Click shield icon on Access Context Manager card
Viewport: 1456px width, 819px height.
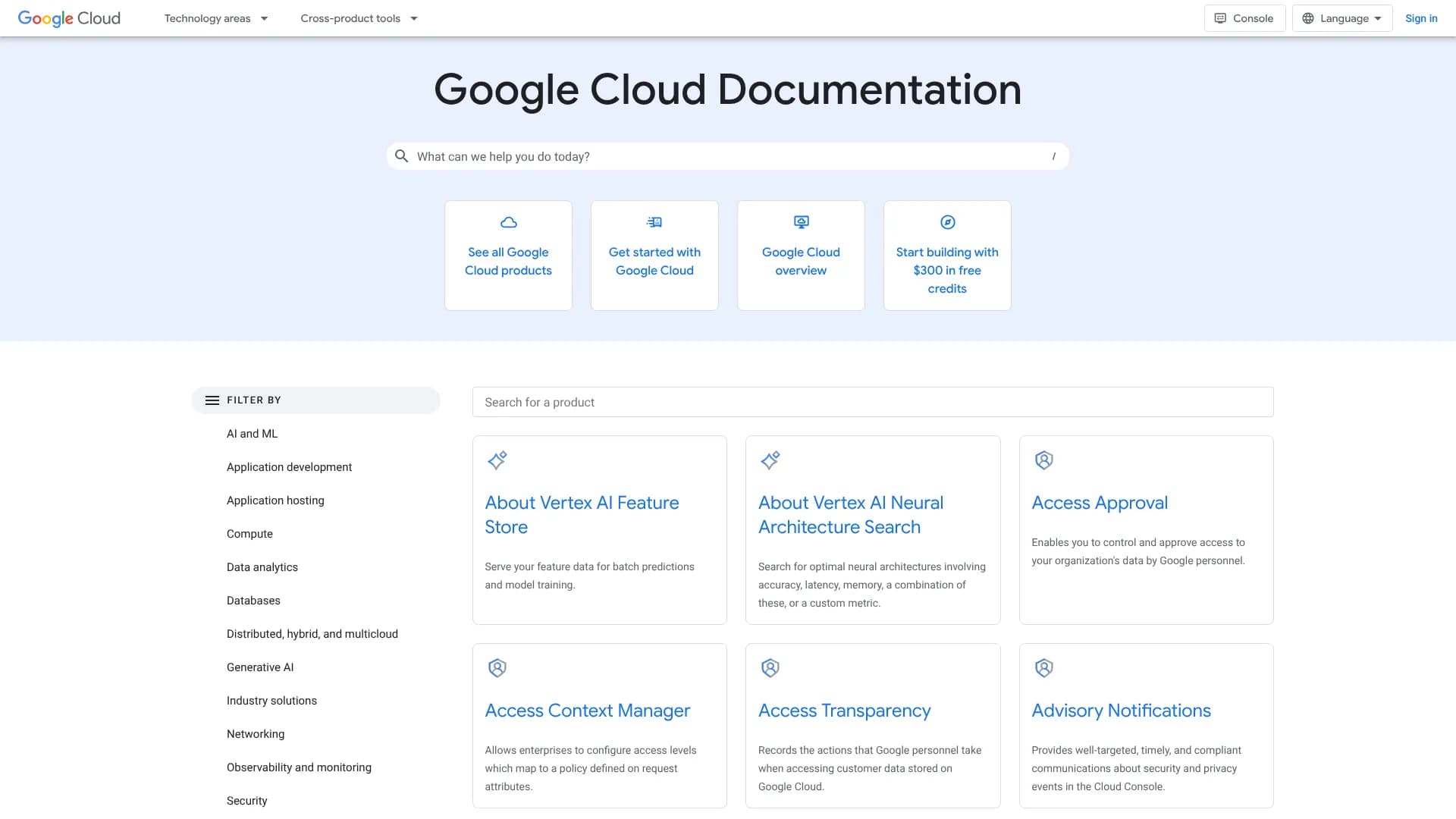coord(497,668)
